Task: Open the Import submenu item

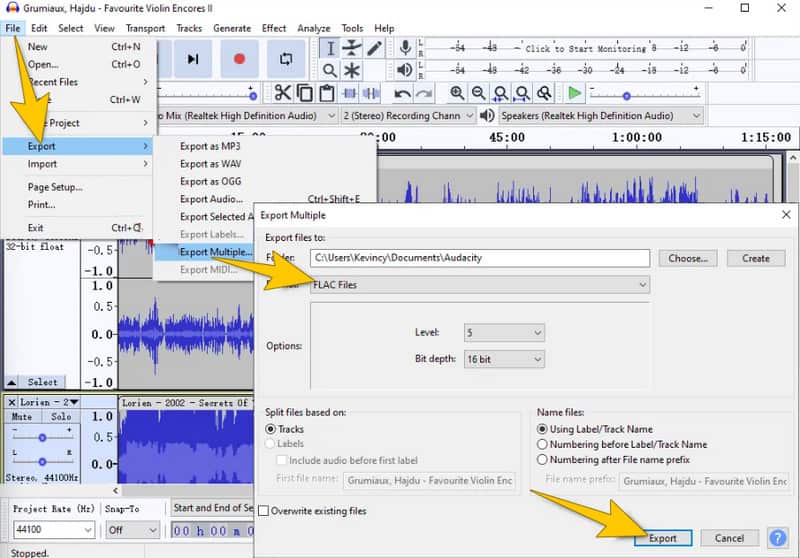Action: point(78,164)
